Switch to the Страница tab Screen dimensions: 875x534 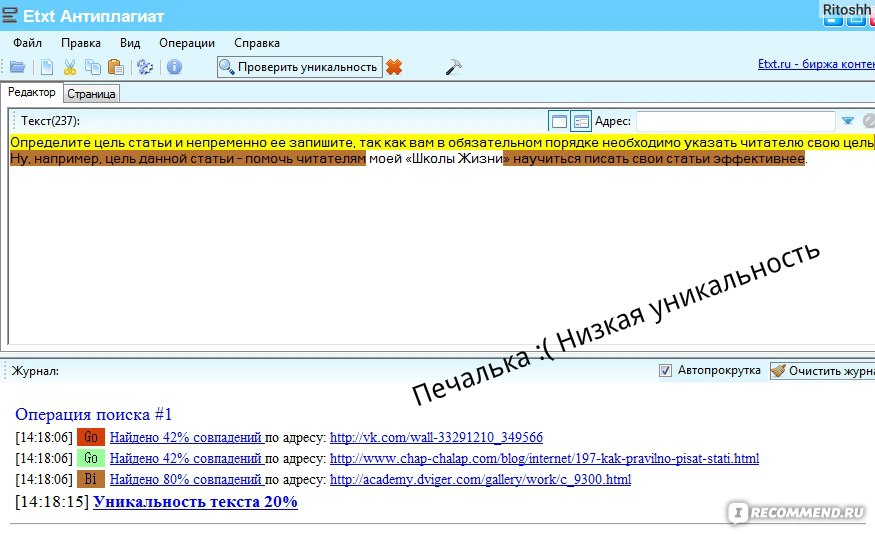[92, 93]
